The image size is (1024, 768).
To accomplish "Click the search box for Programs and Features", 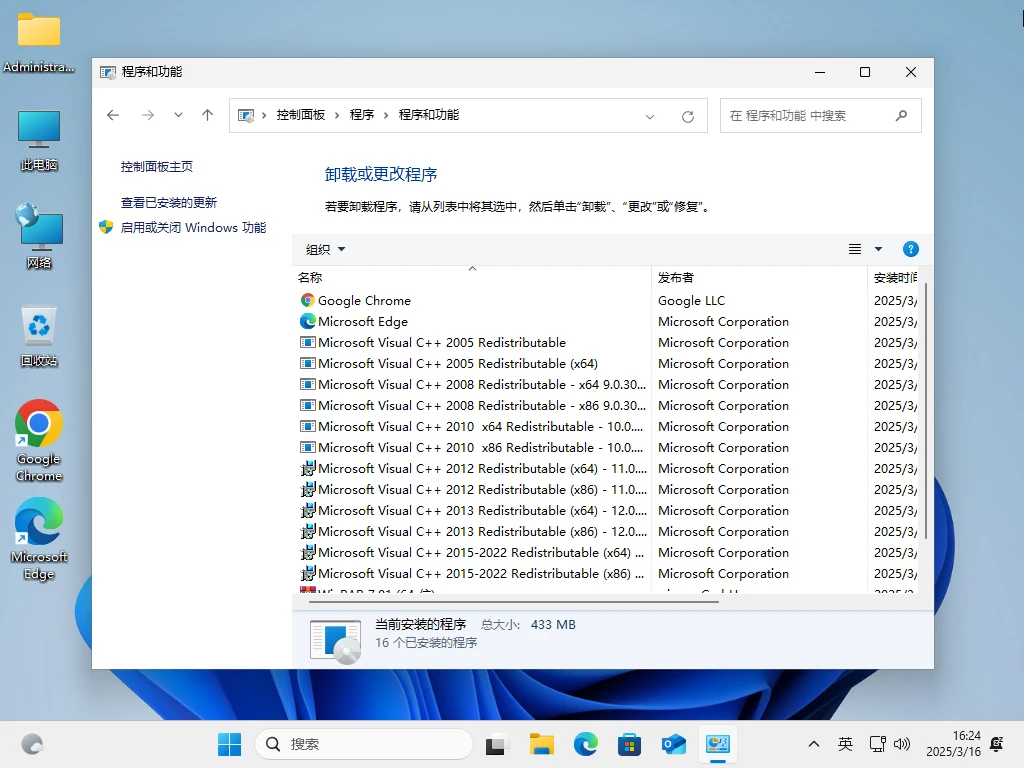I will click(x=820, y=116).
